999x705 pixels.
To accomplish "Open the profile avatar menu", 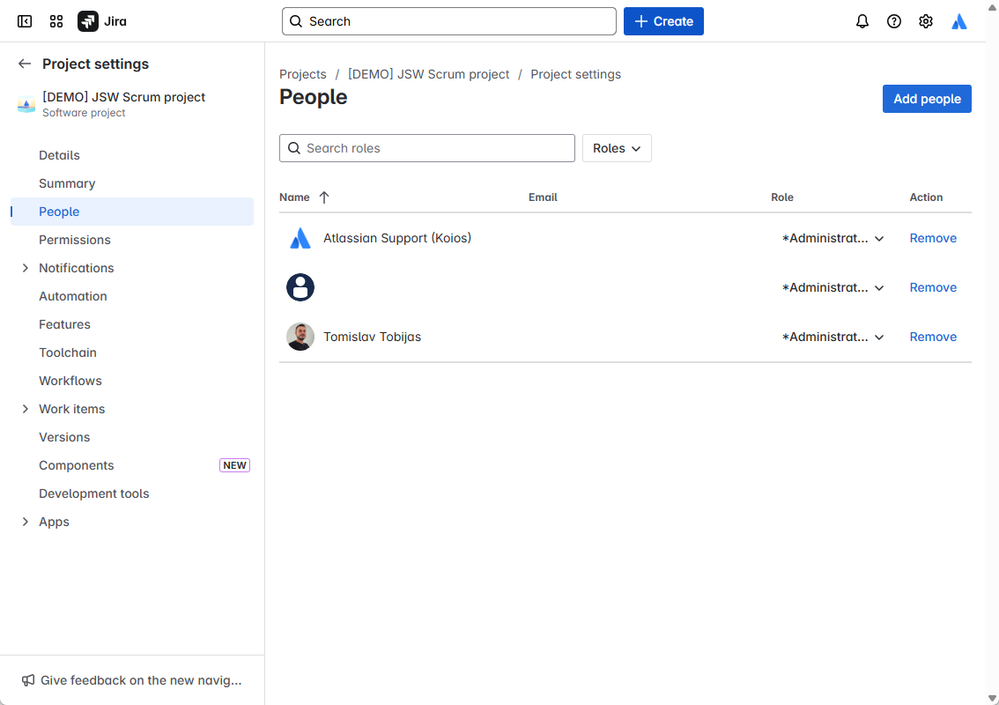I will [x=959, y=22].
